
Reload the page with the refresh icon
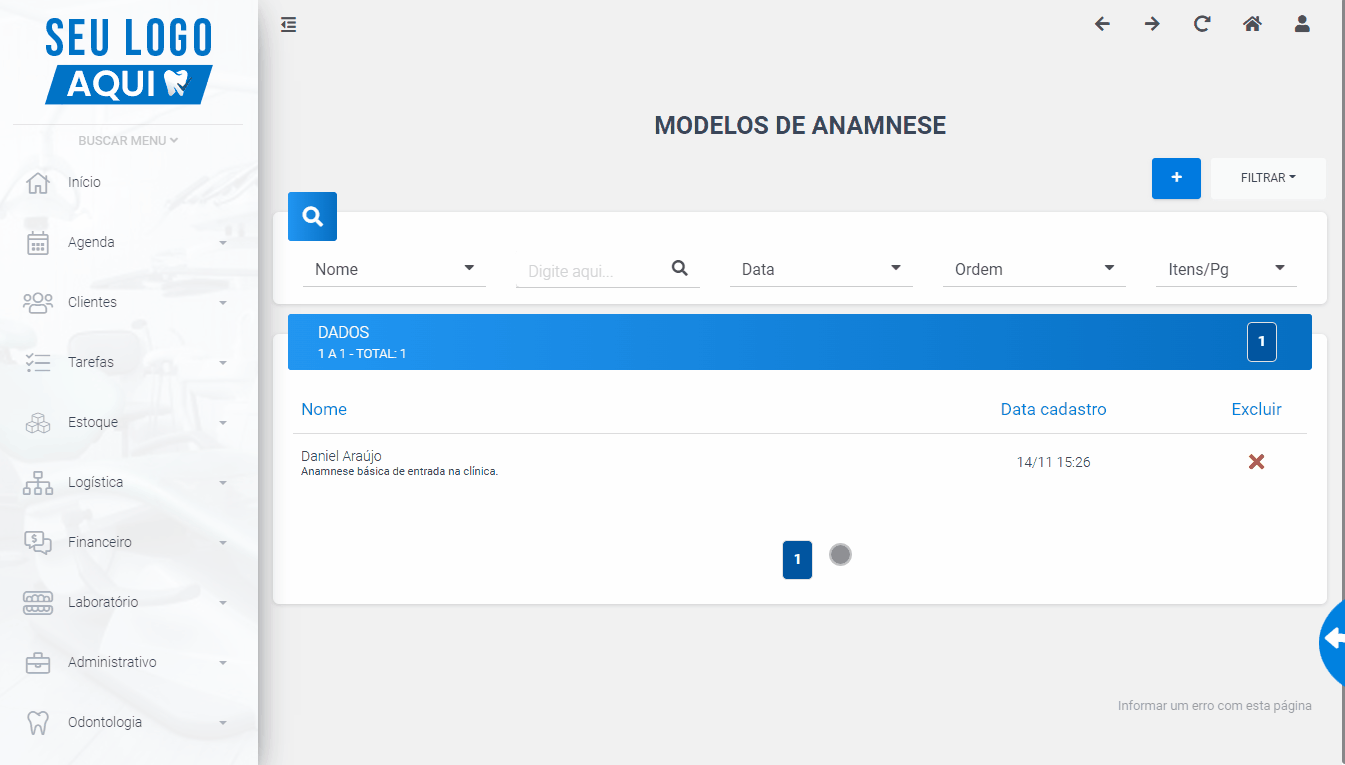pos(1202,24)
